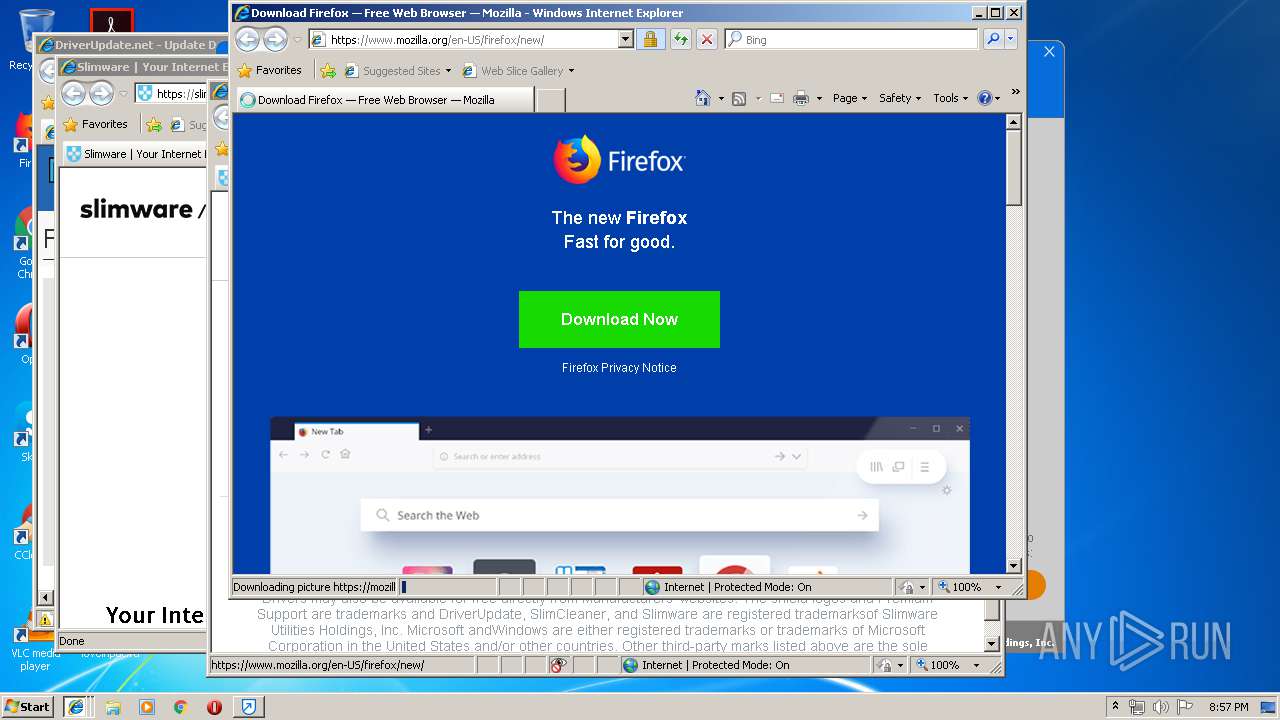Image resolution: width=1280 pixels, height=720 pixels.
Task: Click the 8:57 PM taskbar clock
Action: pyautogui.click(x=1228, y=706)
